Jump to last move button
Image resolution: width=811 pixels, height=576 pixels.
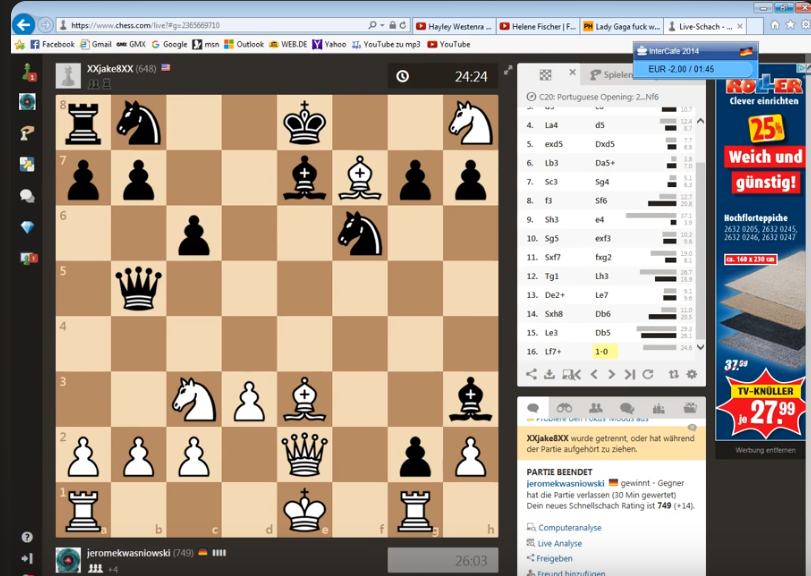coord(629,374)
